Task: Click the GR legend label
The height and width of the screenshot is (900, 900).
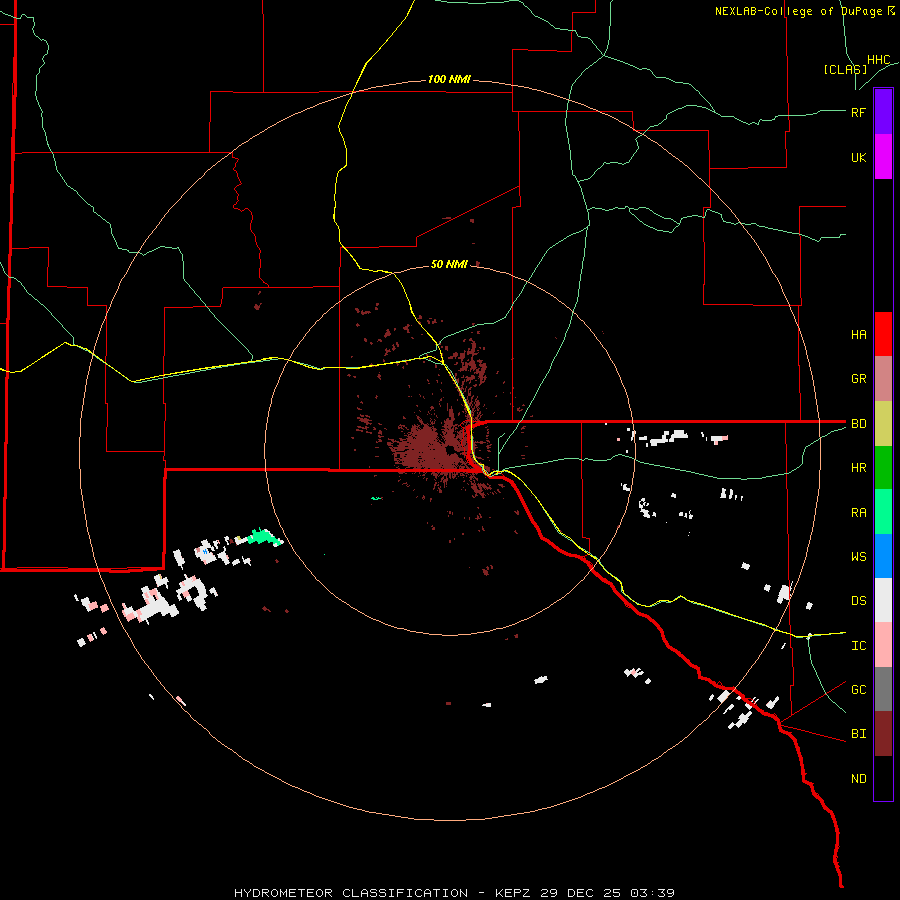Action: [x=858, y=379]
